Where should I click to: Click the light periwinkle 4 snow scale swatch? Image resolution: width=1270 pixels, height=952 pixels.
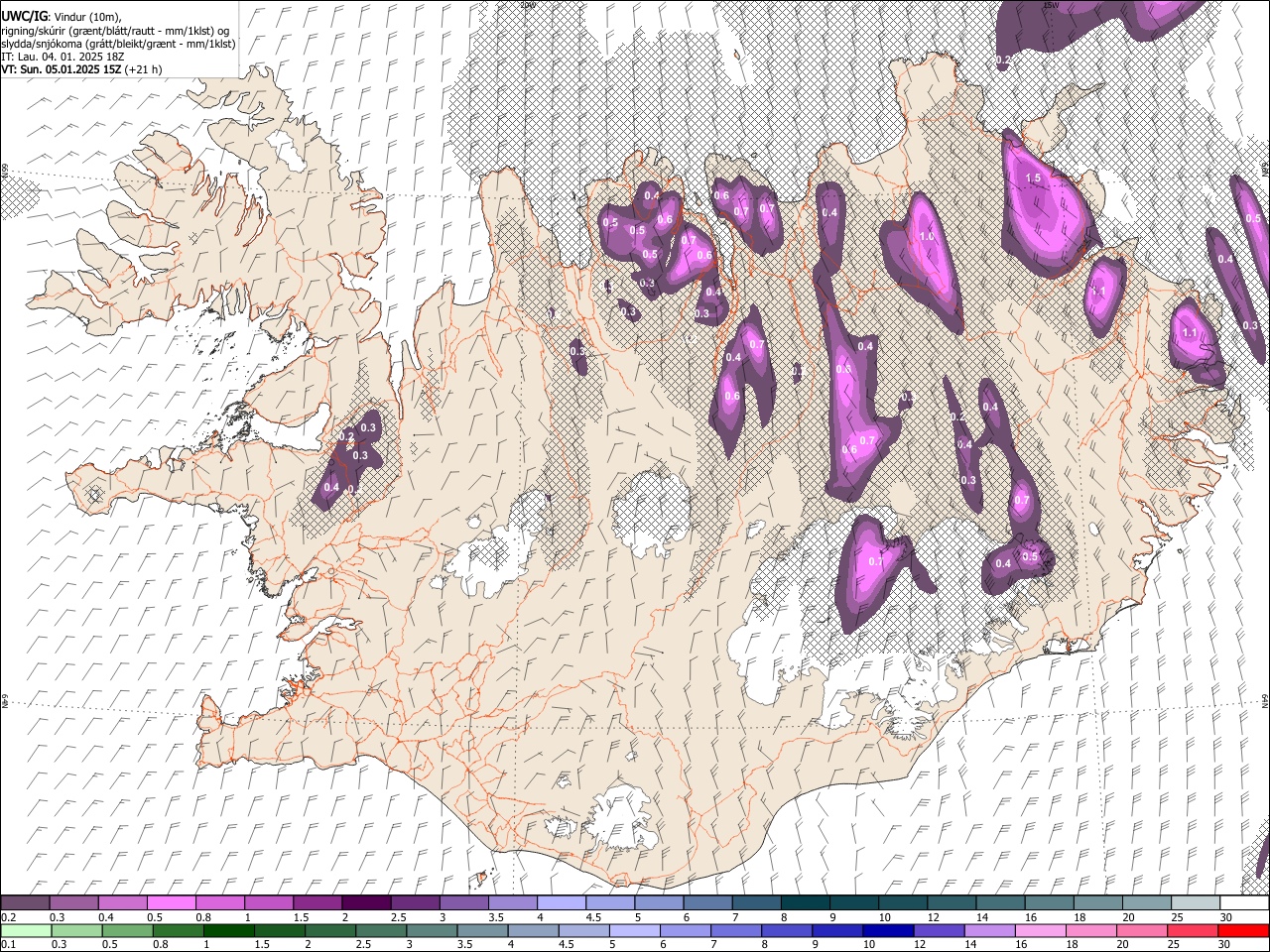tap(561, 903)
